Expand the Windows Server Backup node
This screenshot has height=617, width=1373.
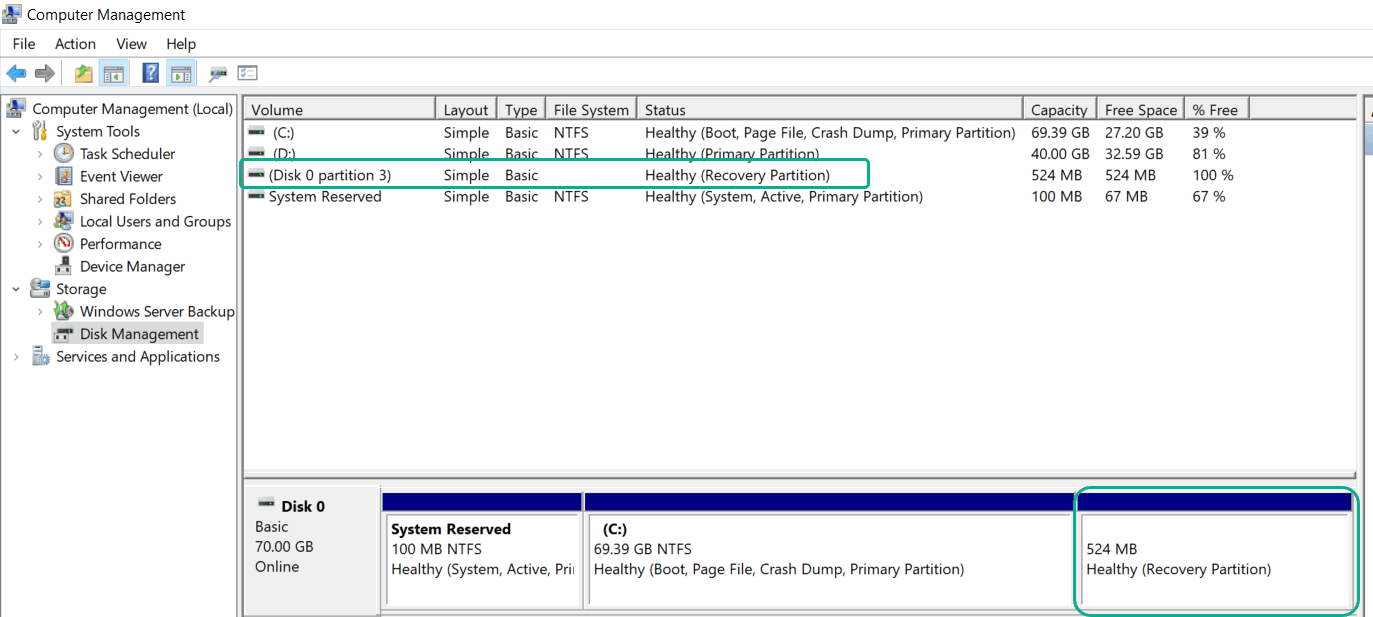click(40, 311)
